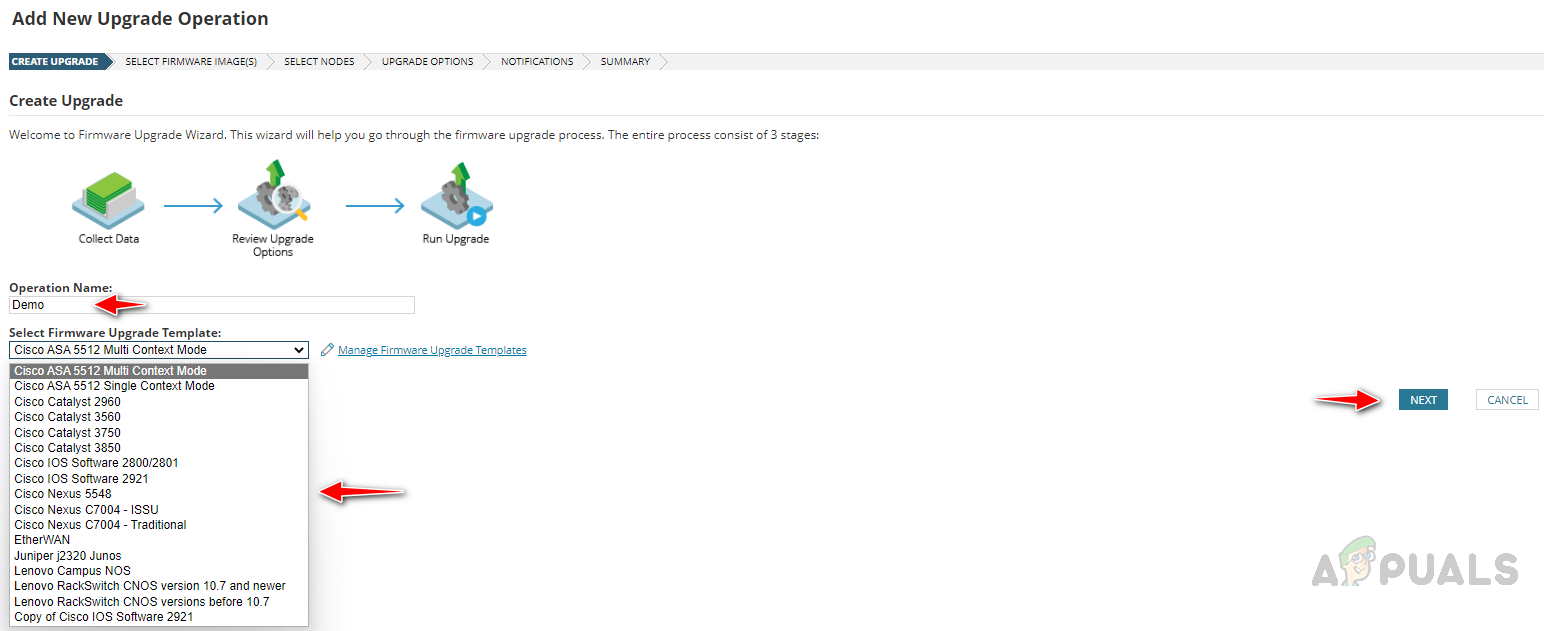
Task: Click the NEXT button
Action: [1423, 400]
